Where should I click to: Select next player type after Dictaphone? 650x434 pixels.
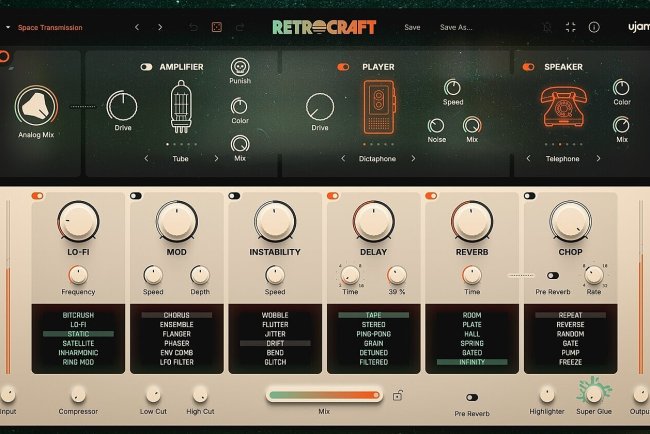(x=413, y=158)
